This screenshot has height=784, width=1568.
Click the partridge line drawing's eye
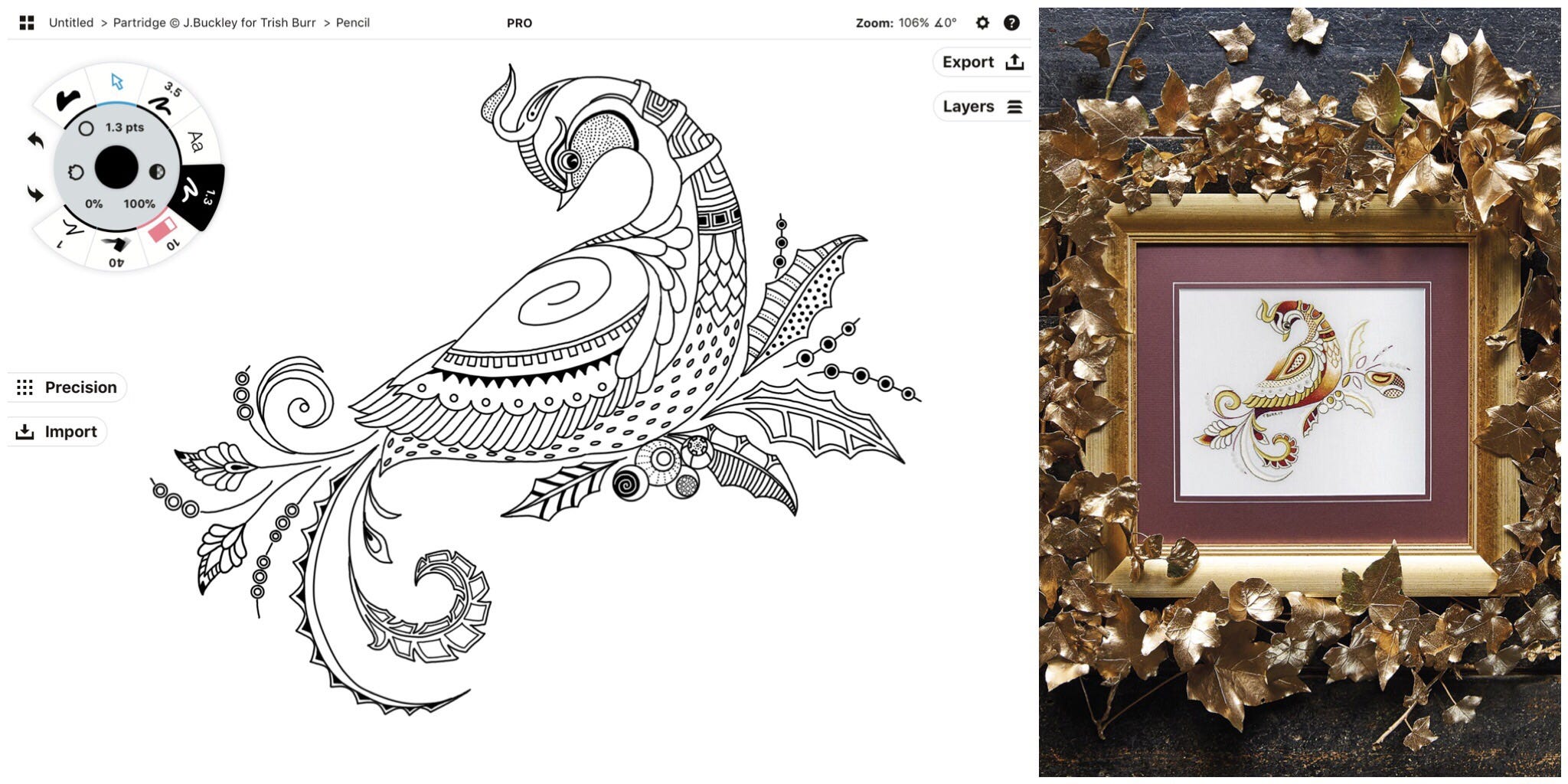pos(570,162)
